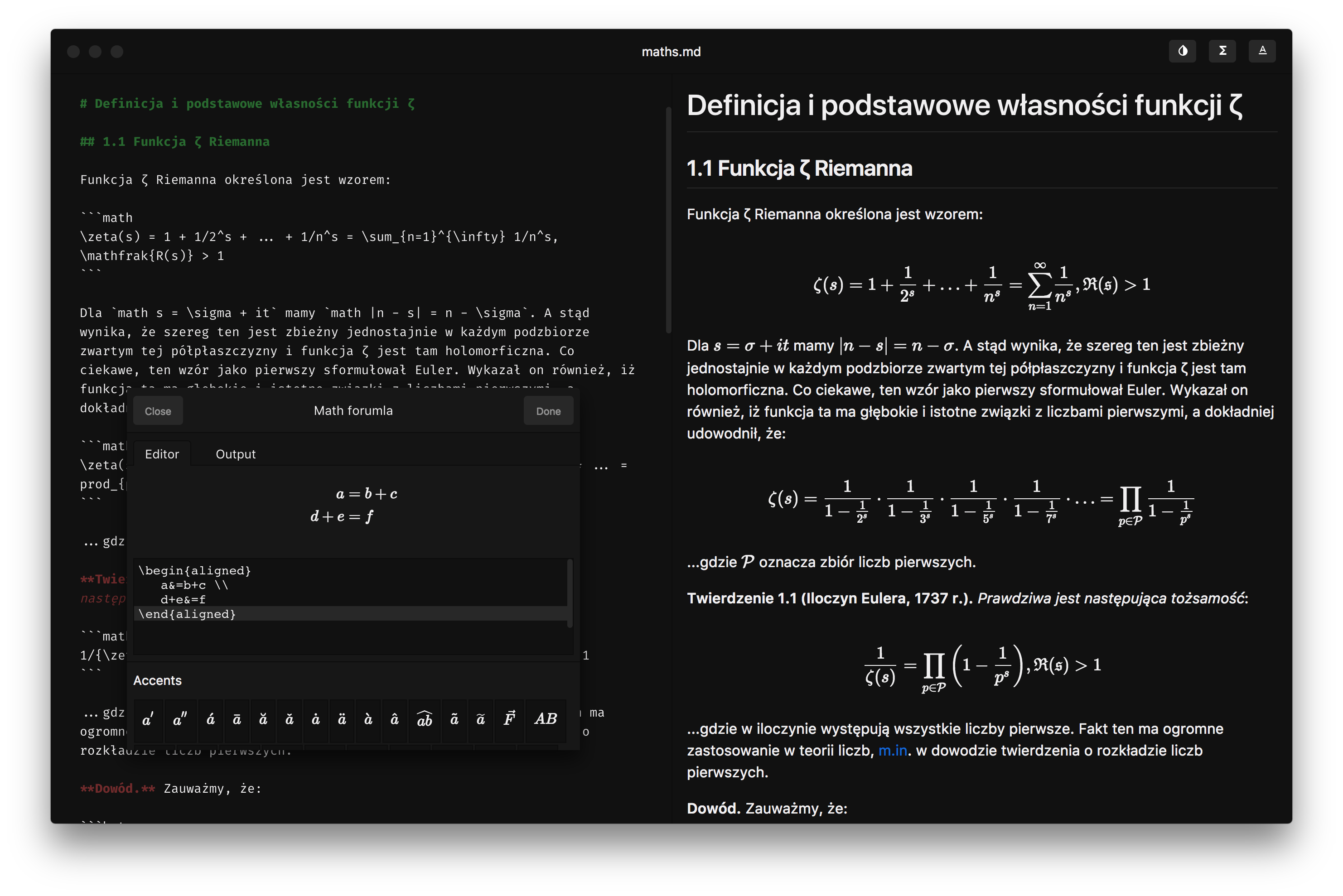Image resolution: width=1343 pixels, height=896 pixels.
Task: Insert the single prime a′ accent
Action: tap(148, 719)
